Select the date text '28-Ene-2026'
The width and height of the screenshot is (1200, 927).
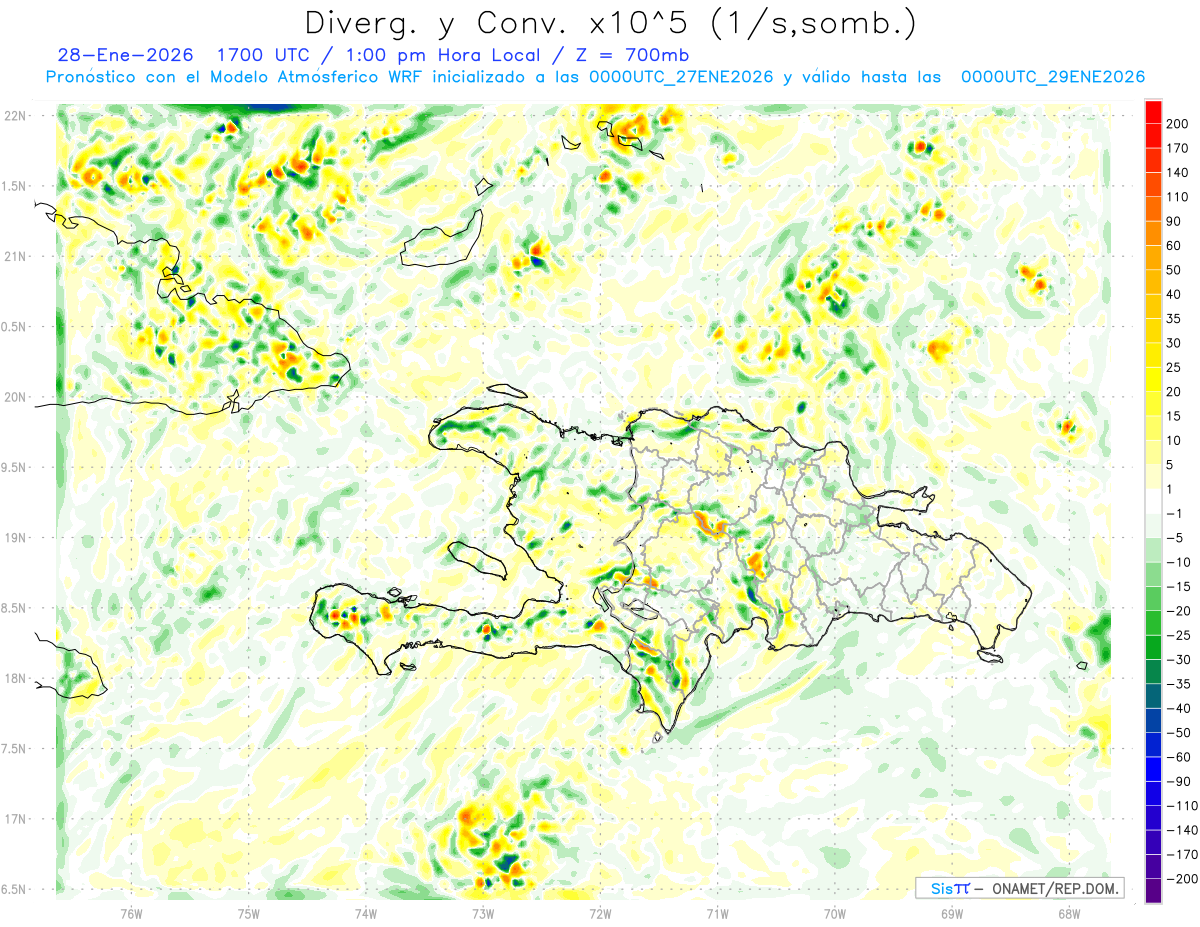pos(125,56)
